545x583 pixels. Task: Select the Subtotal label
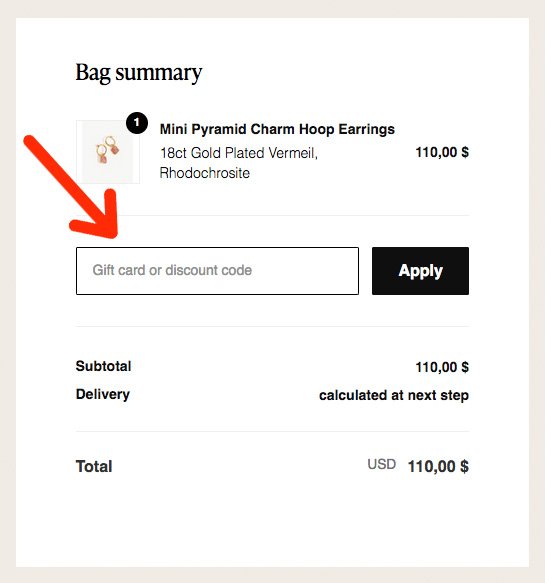click(x=103, y=366)
